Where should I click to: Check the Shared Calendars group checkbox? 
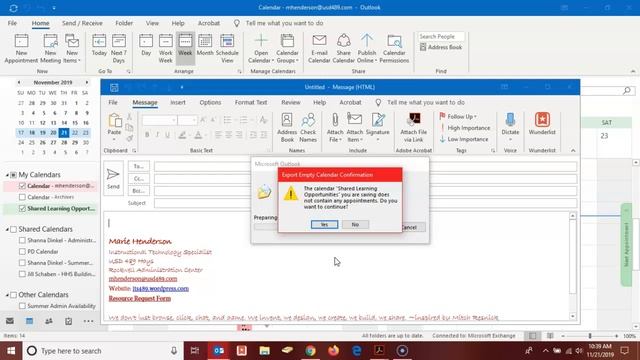13,229
